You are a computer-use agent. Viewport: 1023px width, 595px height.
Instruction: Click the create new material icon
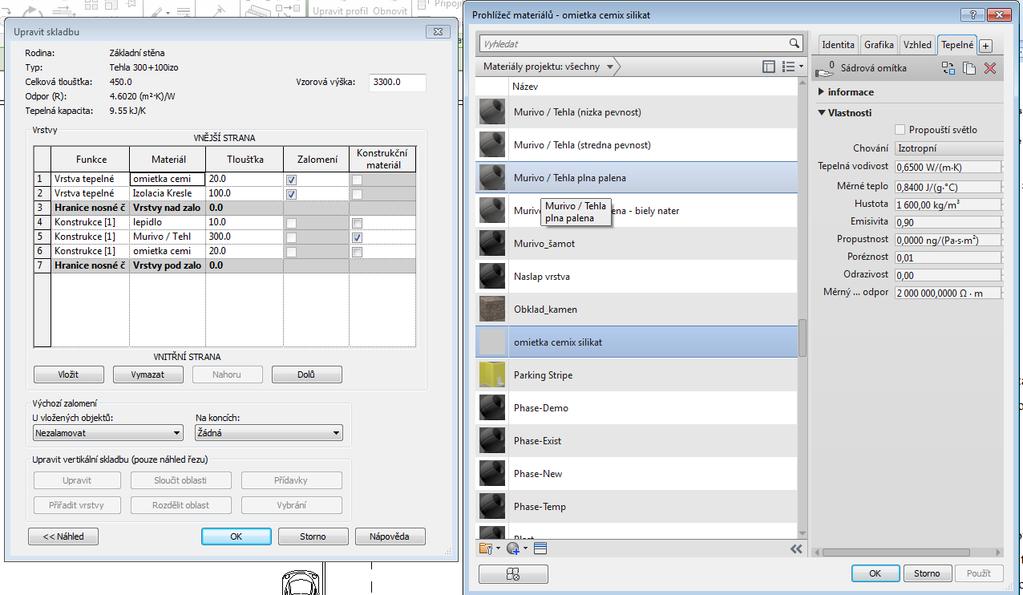(513, 549)
